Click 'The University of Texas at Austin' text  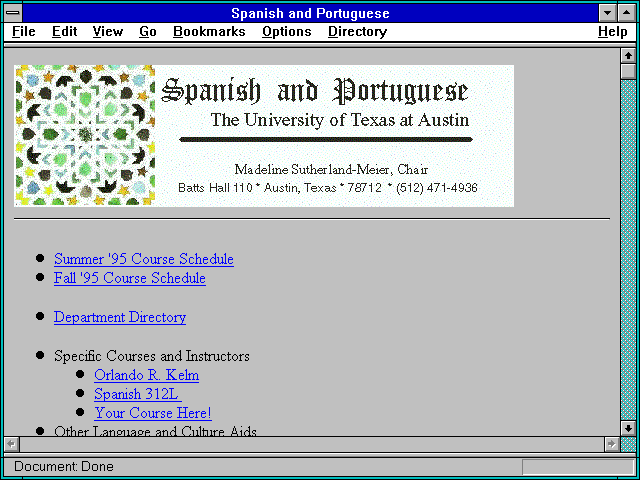(x=340, y=120)
